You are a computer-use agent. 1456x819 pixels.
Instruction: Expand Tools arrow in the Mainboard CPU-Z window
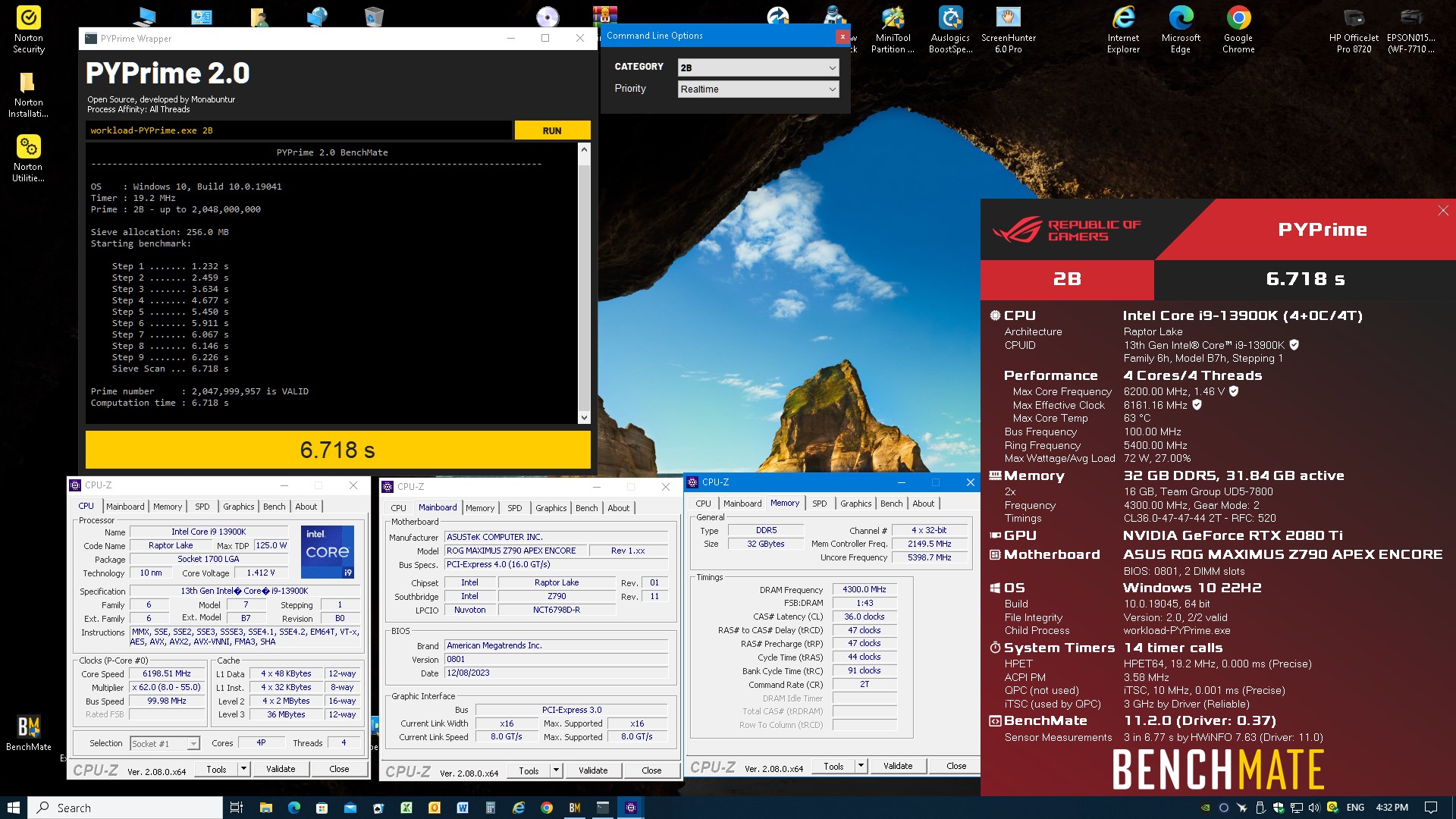click(556, 770)
